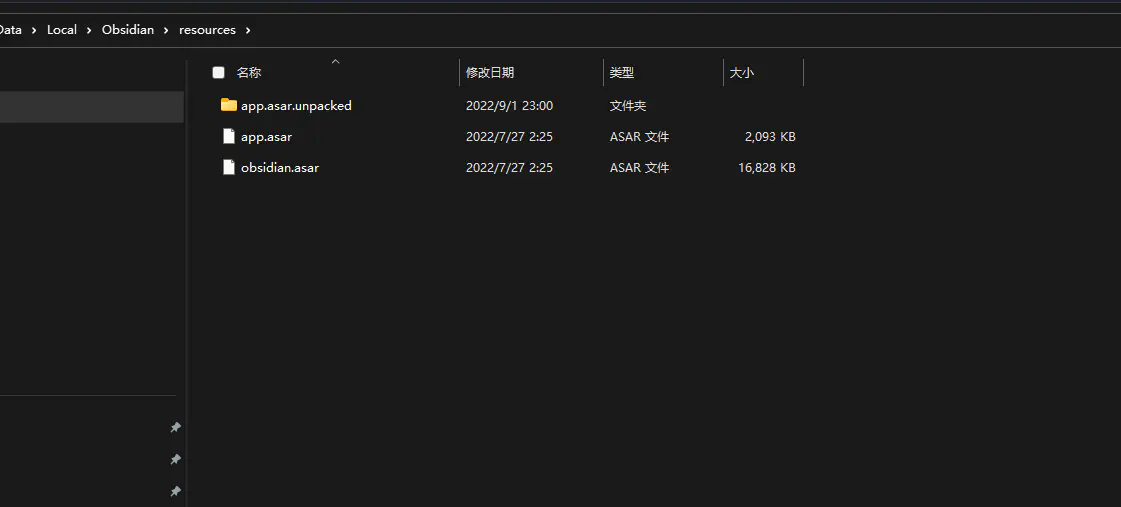1121x507 pixels.
Task: Expand the chevron after Obsidian breadcrumb
Action: (167, 30)
